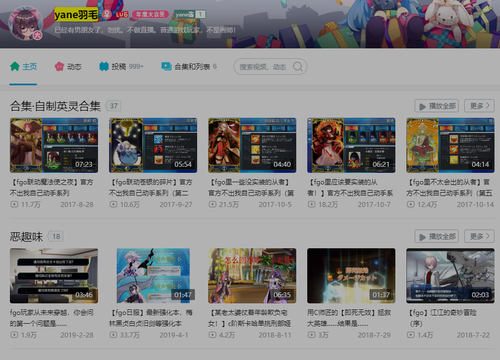This screenshot has height=360, width=500.
Task: Click play-count icon next to 1.4万
Action: [410, 335]
